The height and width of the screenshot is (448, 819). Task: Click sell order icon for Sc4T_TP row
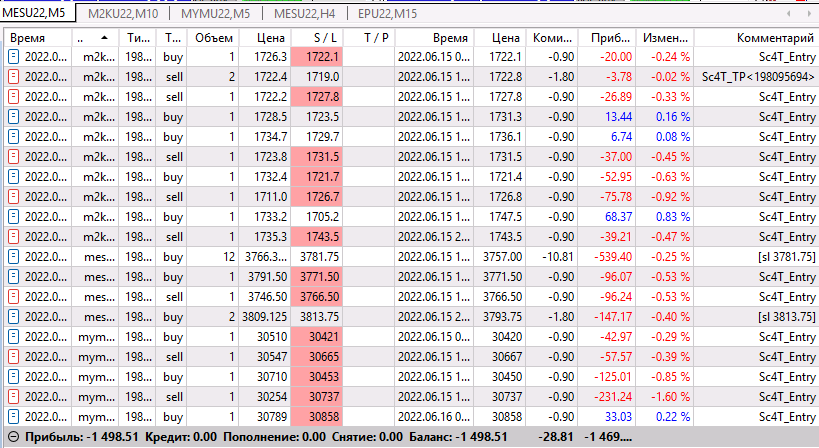[x=14, y=77]
